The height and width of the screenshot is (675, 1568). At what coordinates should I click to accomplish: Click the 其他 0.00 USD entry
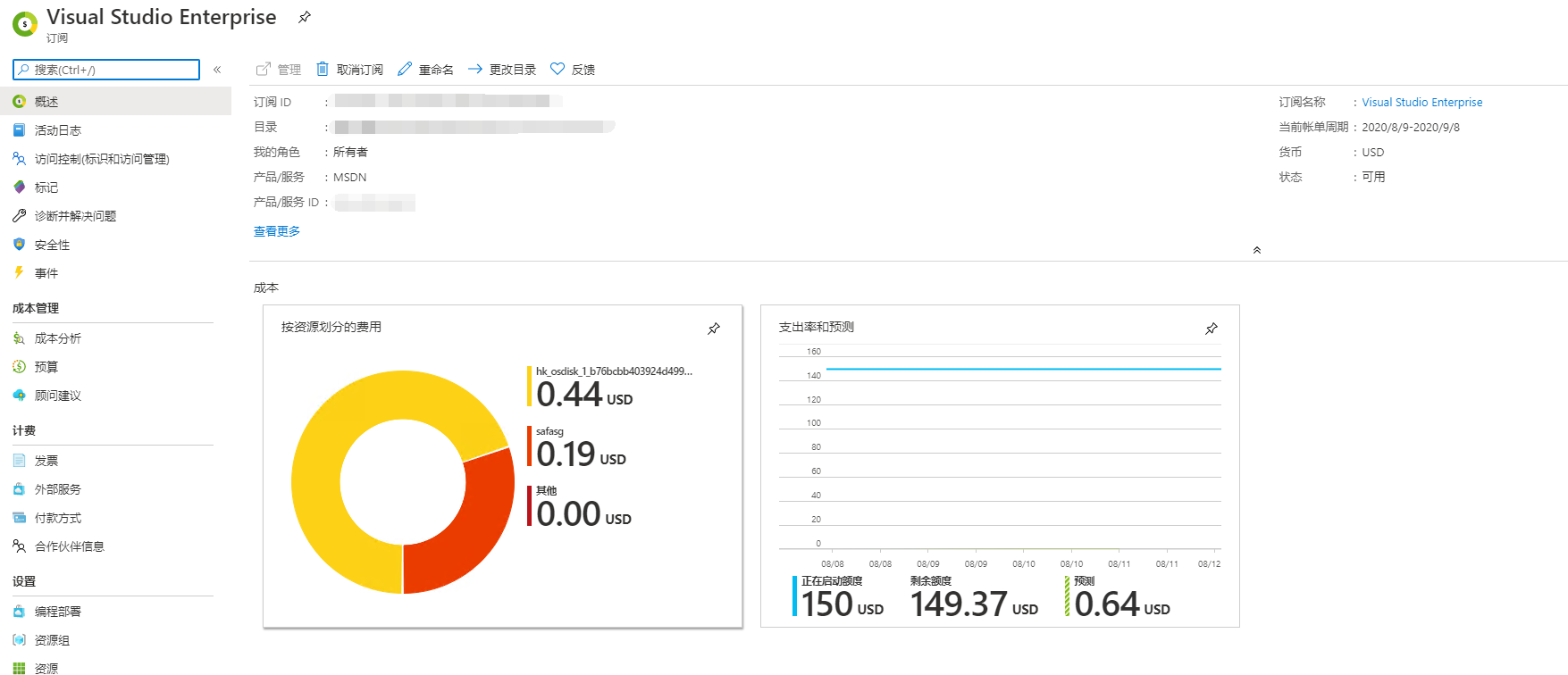(x=580, y=507)
